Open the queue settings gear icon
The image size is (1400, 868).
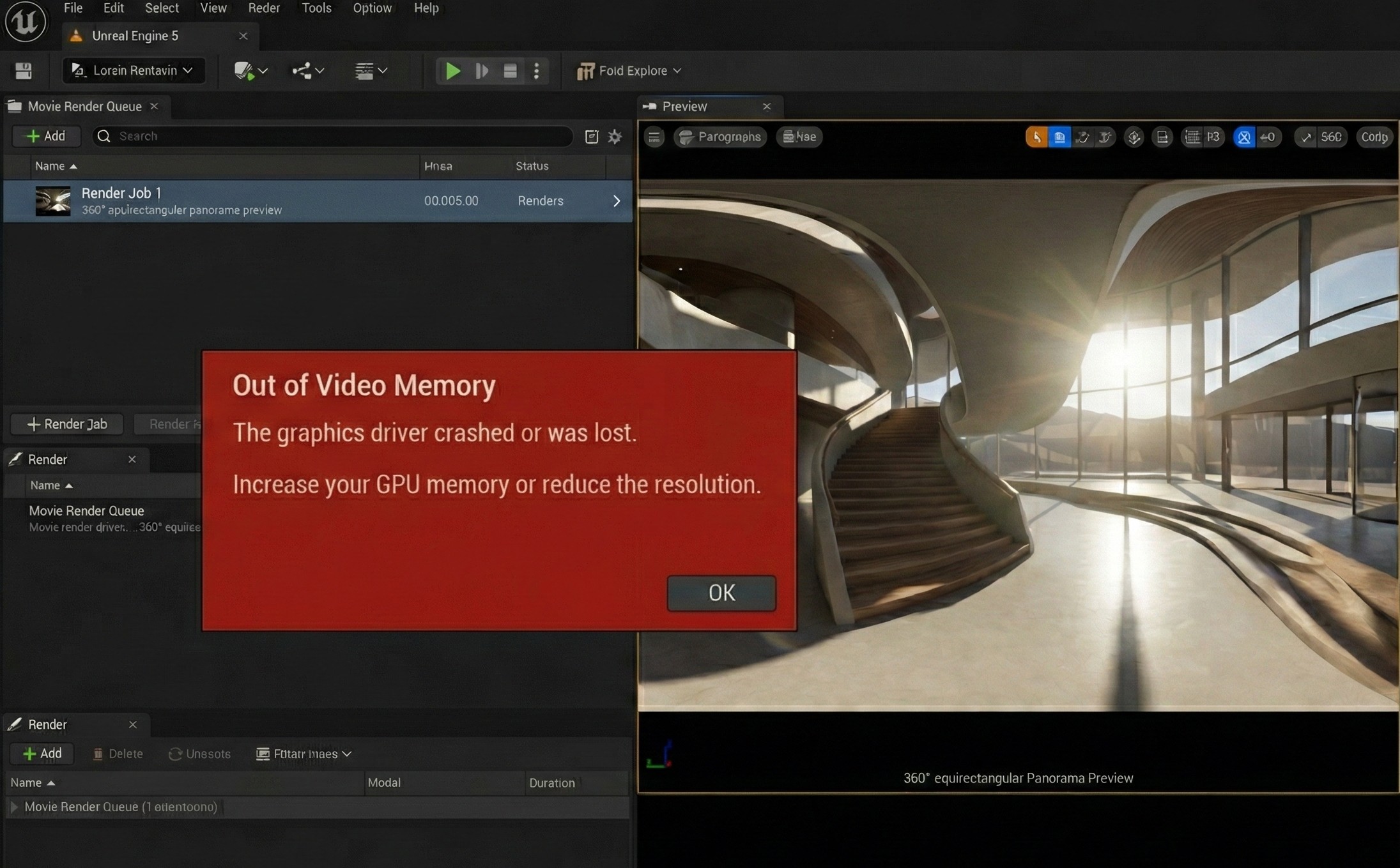615,137
